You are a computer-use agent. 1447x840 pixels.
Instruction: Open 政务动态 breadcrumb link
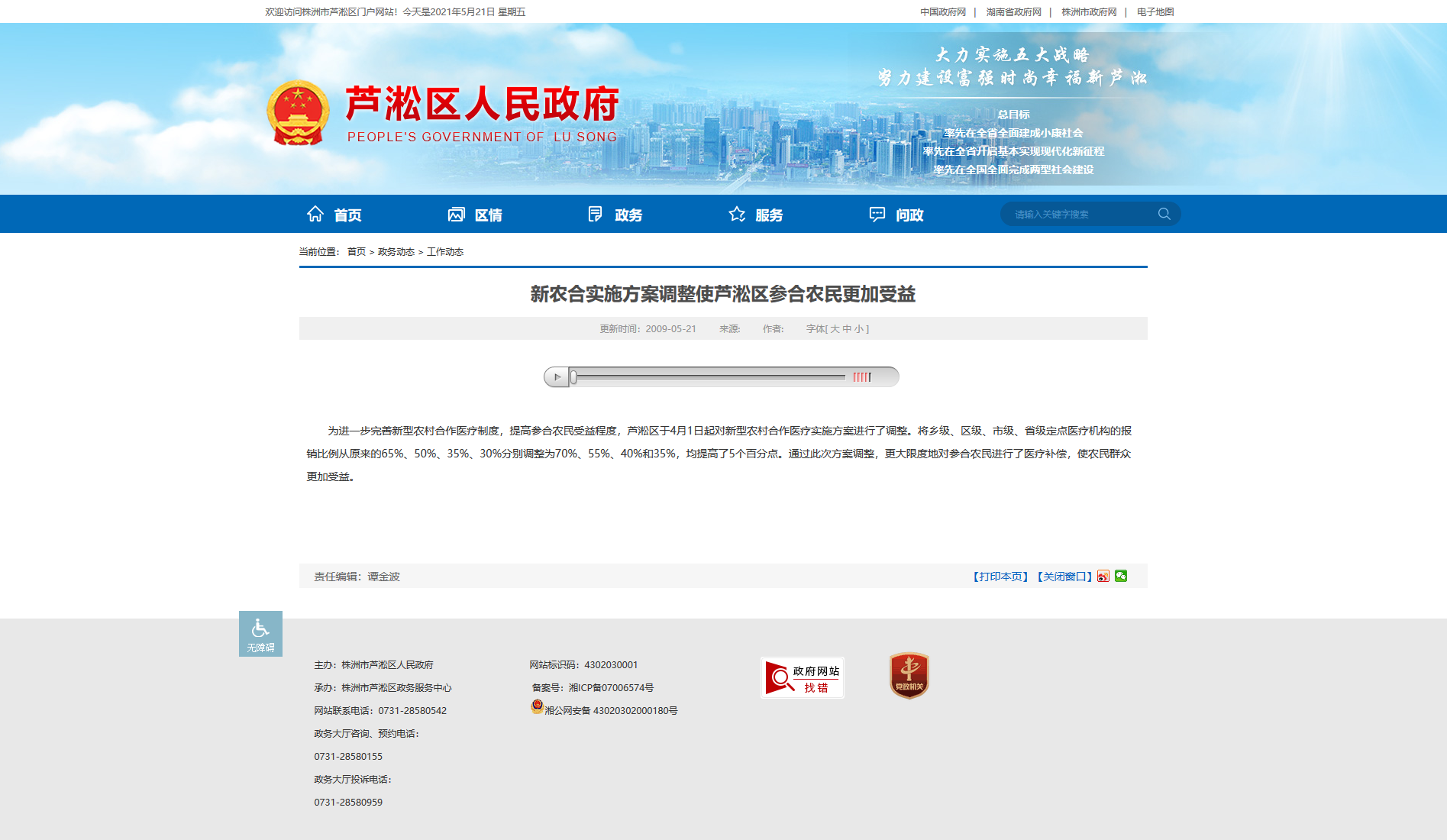point(396,252)
